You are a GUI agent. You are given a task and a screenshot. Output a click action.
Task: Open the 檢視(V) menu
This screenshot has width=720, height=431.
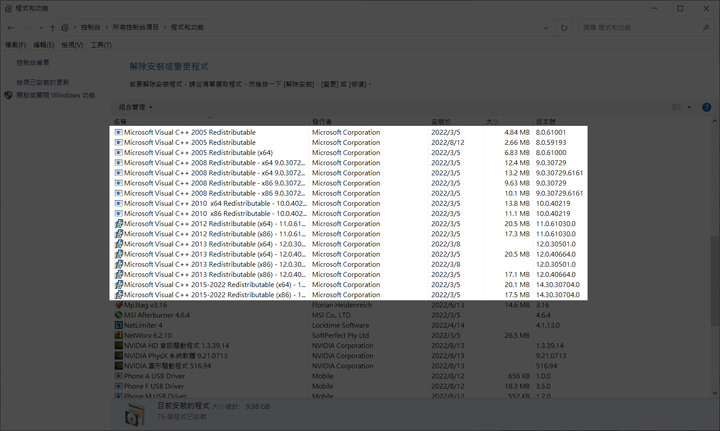coord(72,45)
